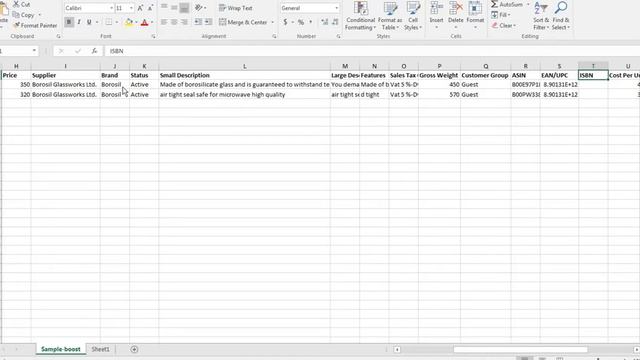Apply the dollar accounting format
The height and width of the screenshot is (360, 640).
click(285, 22)
